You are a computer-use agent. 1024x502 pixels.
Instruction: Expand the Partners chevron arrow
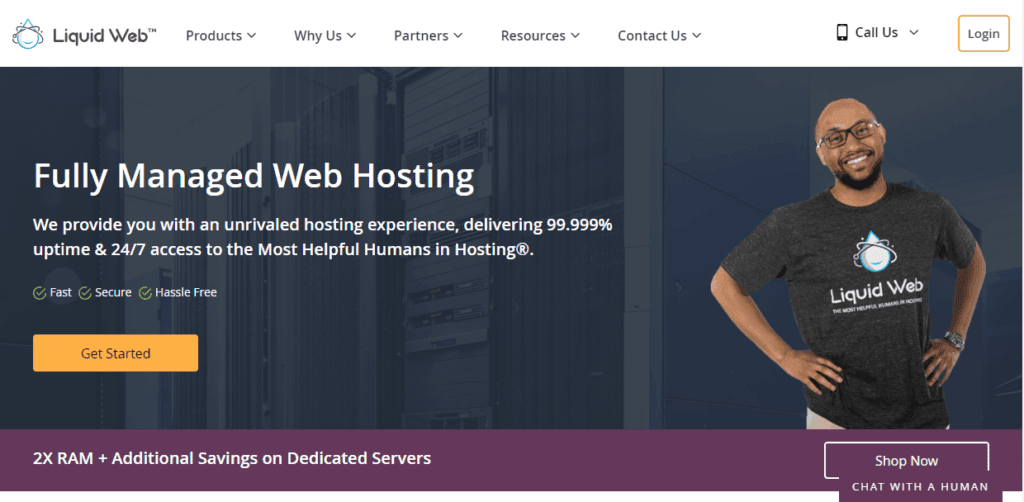[458, 36]
